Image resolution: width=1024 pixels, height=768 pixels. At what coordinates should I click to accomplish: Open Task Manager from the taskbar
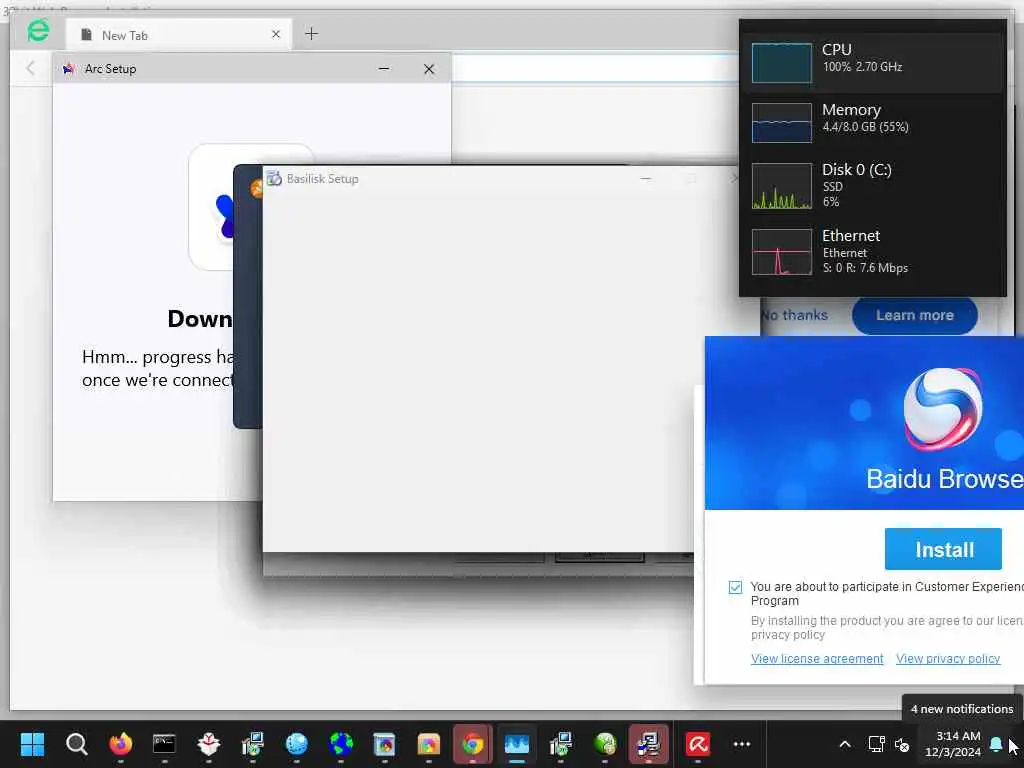click(517, 744)
